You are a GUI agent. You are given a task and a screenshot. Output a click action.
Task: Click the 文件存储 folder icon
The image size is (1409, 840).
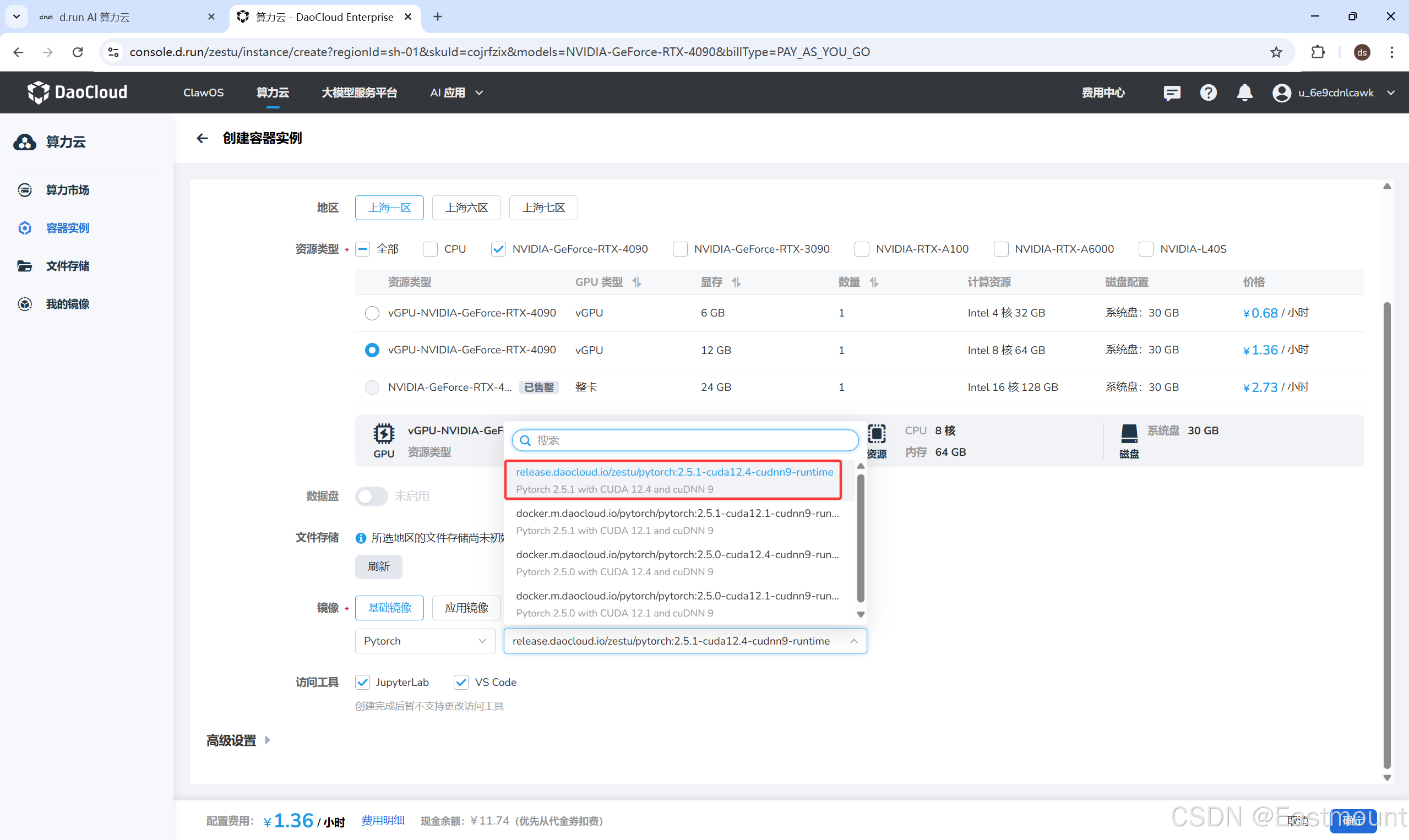click(x=25, y=266)
